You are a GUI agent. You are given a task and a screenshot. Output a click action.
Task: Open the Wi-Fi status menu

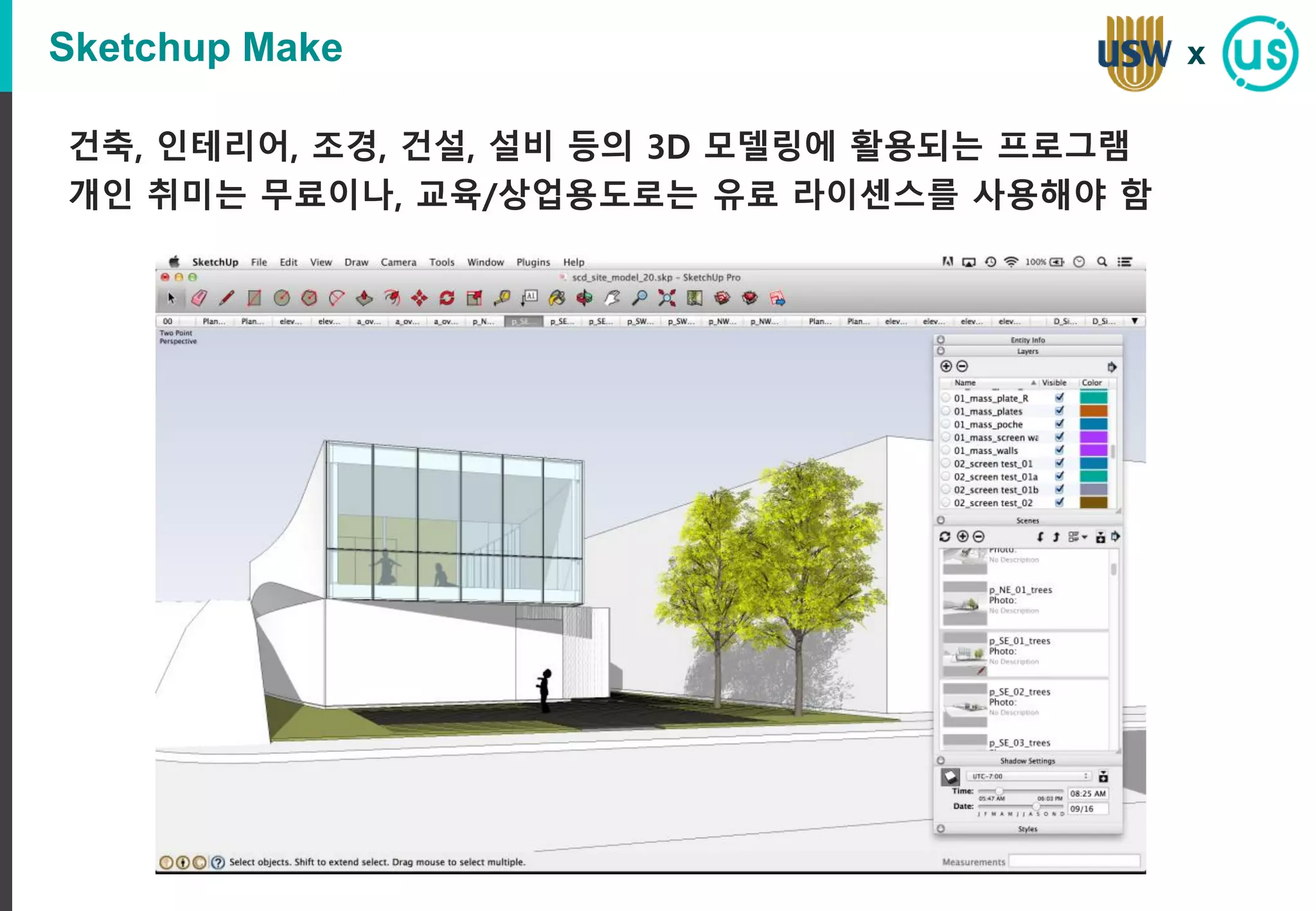[1011, 261]
